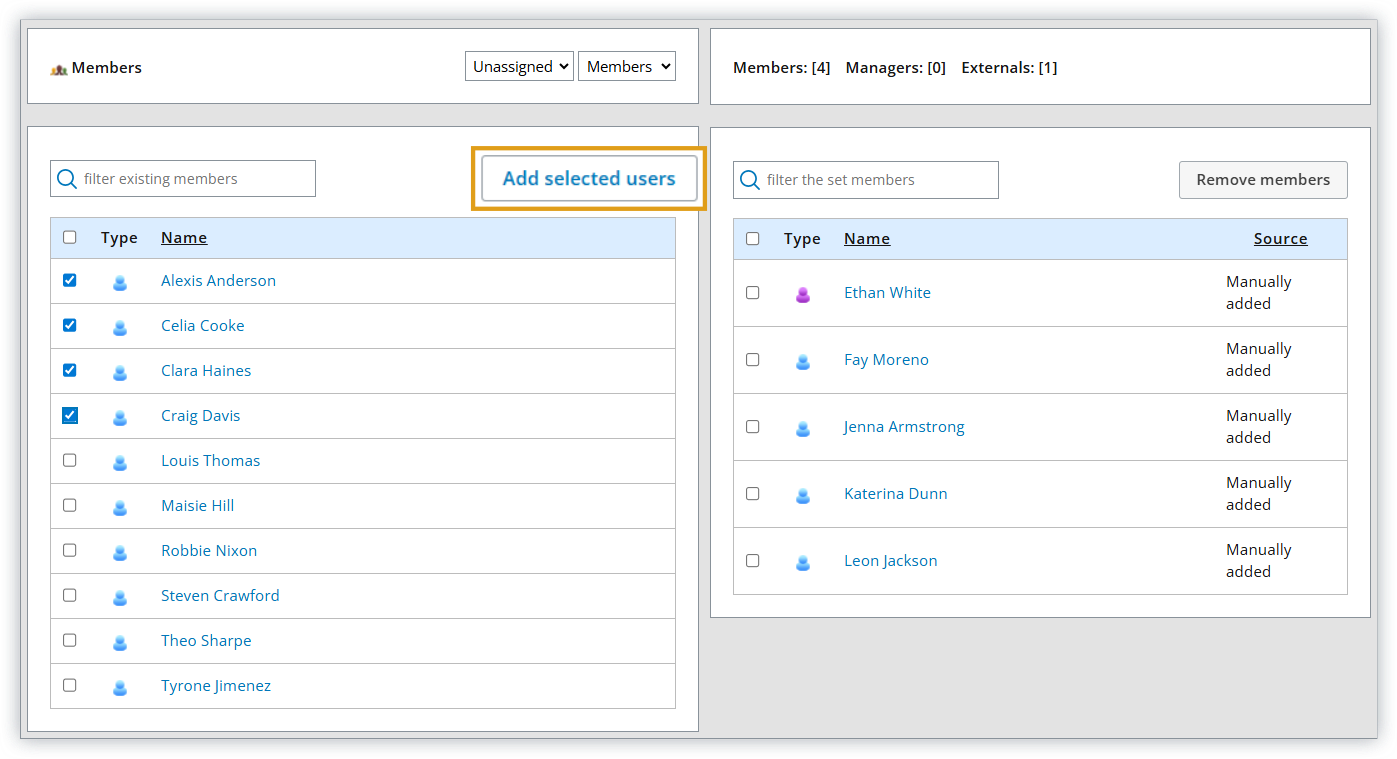
Task: Click the user icon beside Katerina Dunn
Action: pos(802,495)
